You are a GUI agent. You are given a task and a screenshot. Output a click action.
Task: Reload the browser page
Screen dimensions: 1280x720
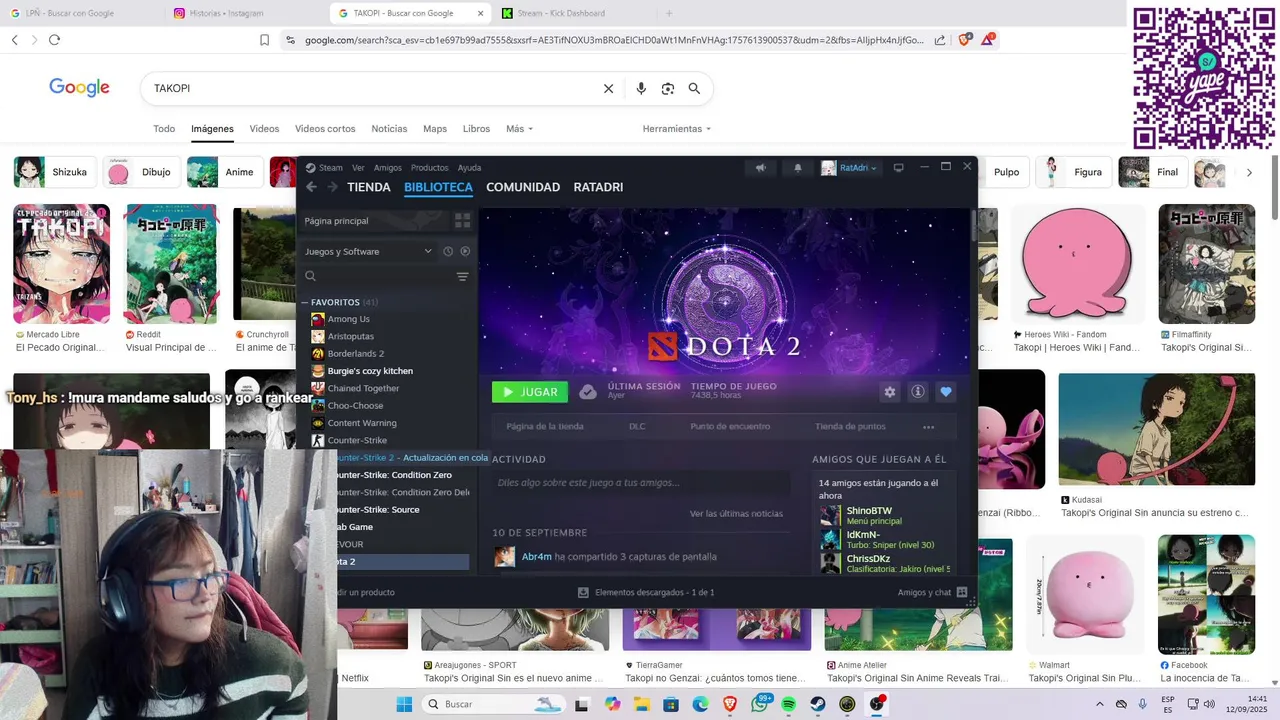(54, 40)
